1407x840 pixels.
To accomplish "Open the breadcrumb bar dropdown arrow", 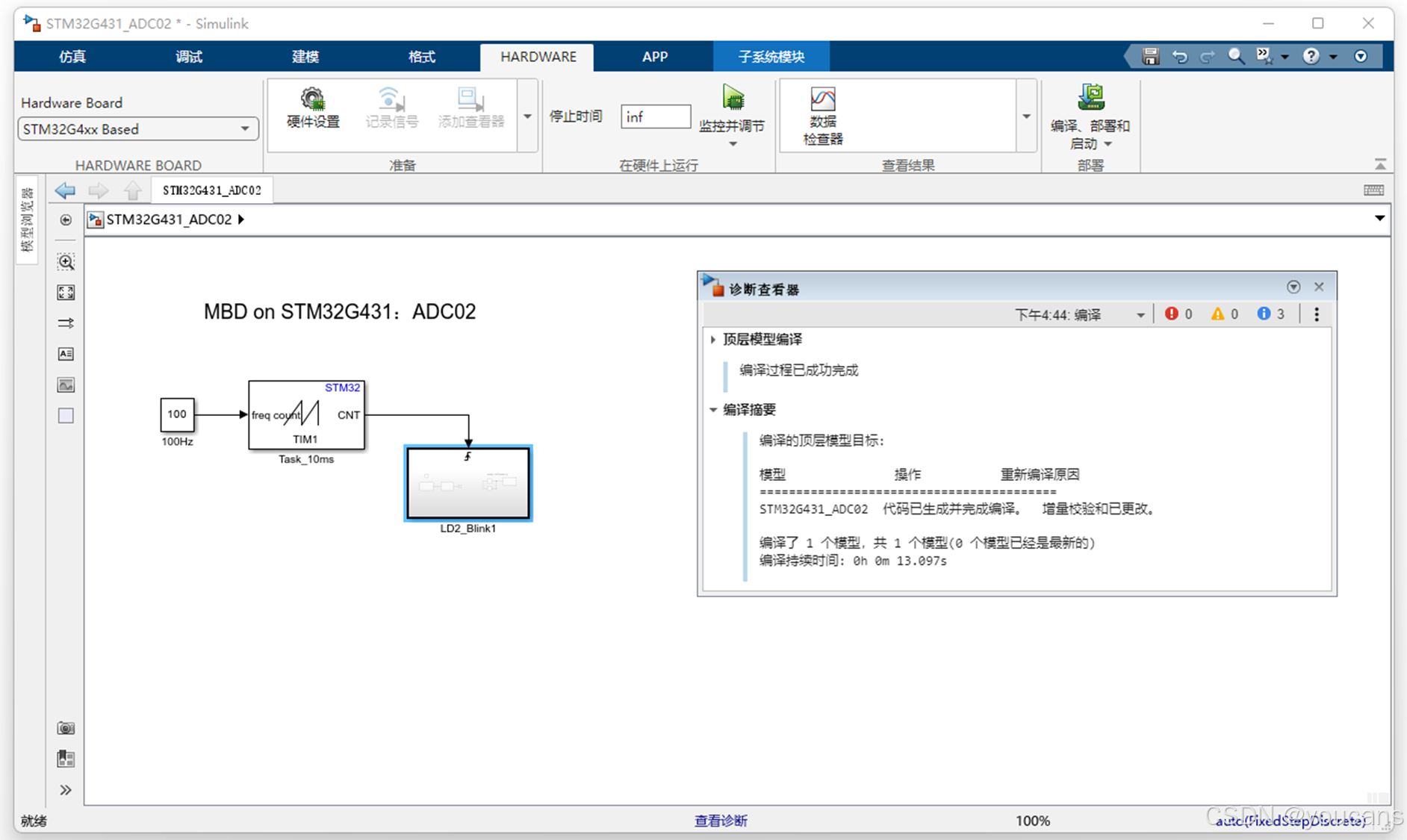I will [1379, 219].
